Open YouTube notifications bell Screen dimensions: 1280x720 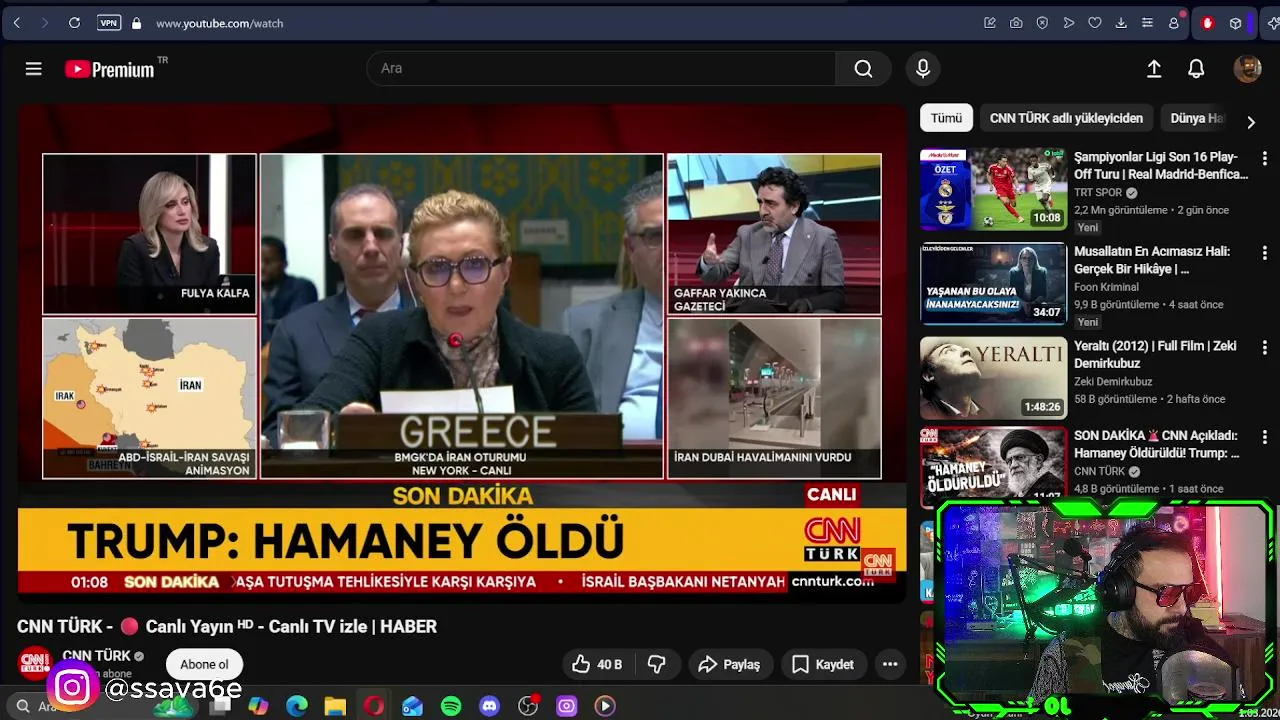click(x=1196, y=68)
